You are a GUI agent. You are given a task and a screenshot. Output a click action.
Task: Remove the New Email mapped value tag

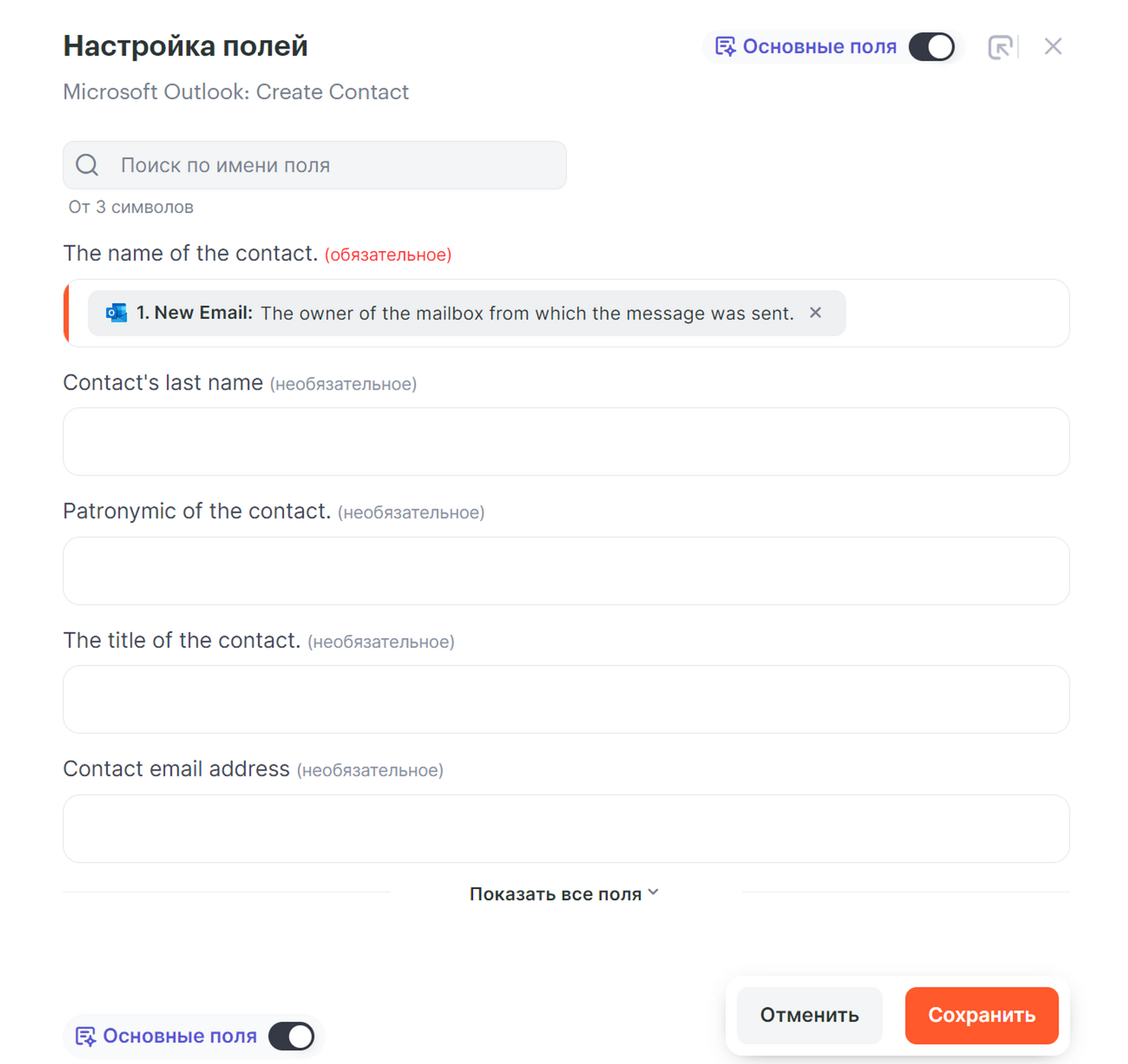click(x=816, y=312)
